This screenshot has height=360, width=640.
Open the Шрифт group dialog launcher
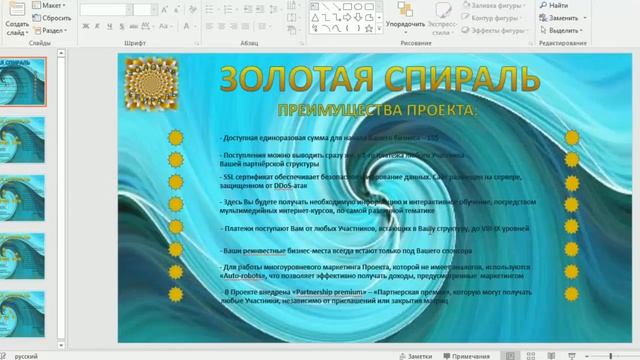[x=197, y=43]
